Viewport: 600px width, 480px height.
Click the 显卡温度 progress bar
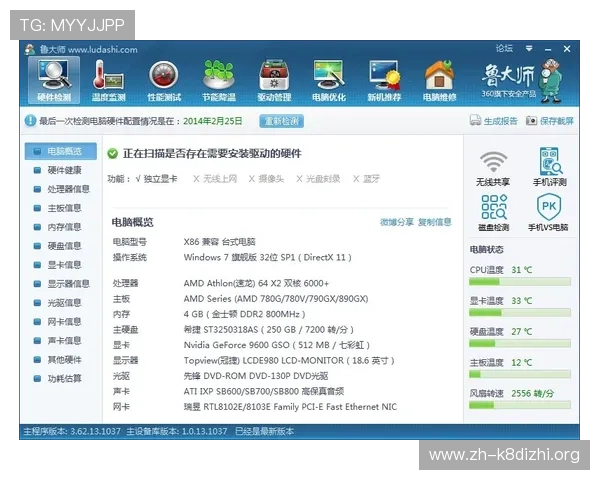click(x=520, y=313)
